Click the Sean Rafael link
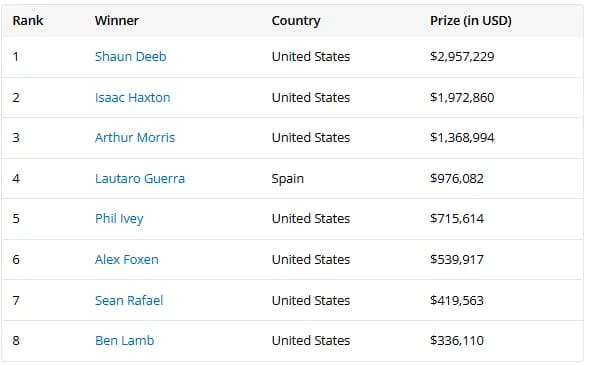Viewport: 591px width, 365px height. coord(129,301)
